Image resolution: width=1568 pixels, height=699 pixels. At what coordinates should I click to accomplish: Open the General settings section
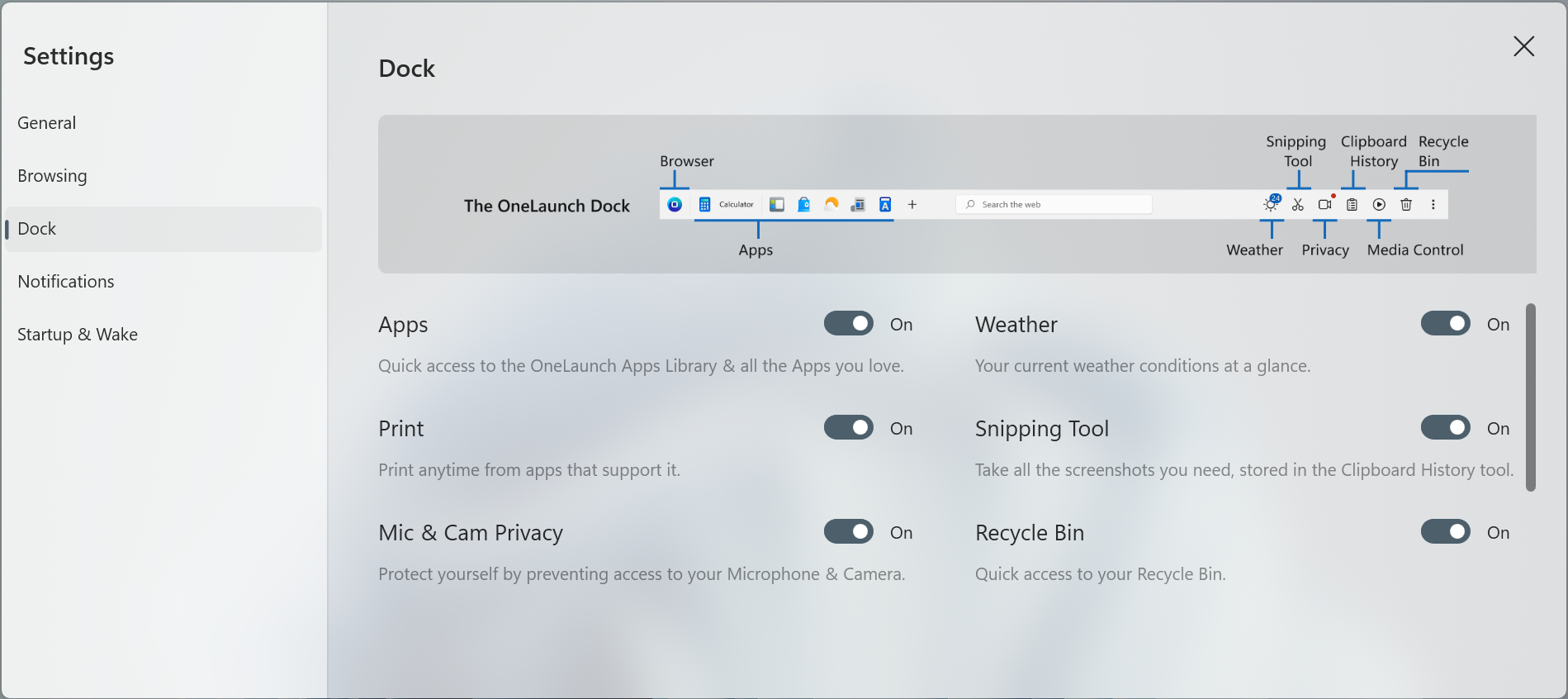pyautogui.click(x=47, y=123)
